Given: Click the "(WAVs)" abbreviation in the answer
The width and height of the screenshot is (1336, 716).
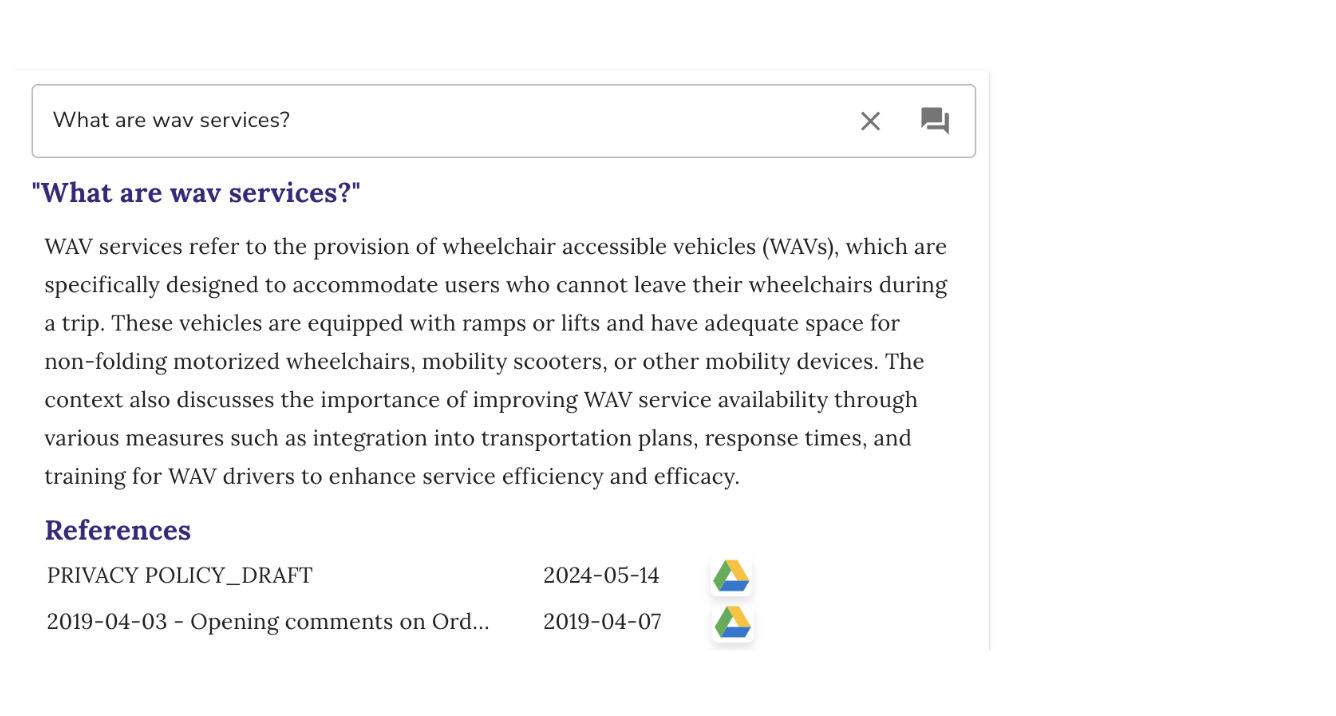Looking at the screenshot, I should 800,247.
